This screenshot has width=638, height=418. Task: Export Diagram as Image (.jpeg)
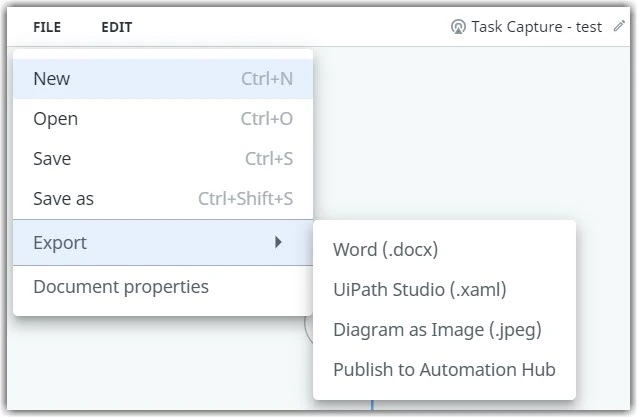pyautogui.click(x=444, y=330)
